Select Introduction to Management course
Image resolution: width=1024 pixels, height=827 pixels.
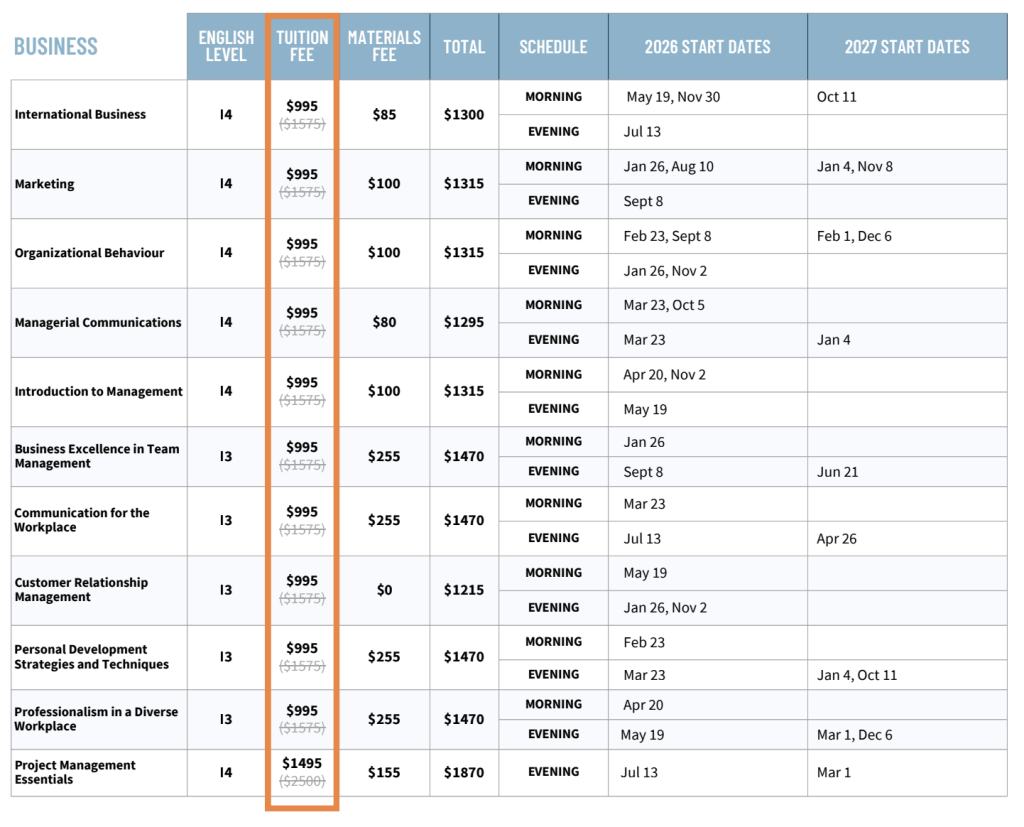coord(99,391)
